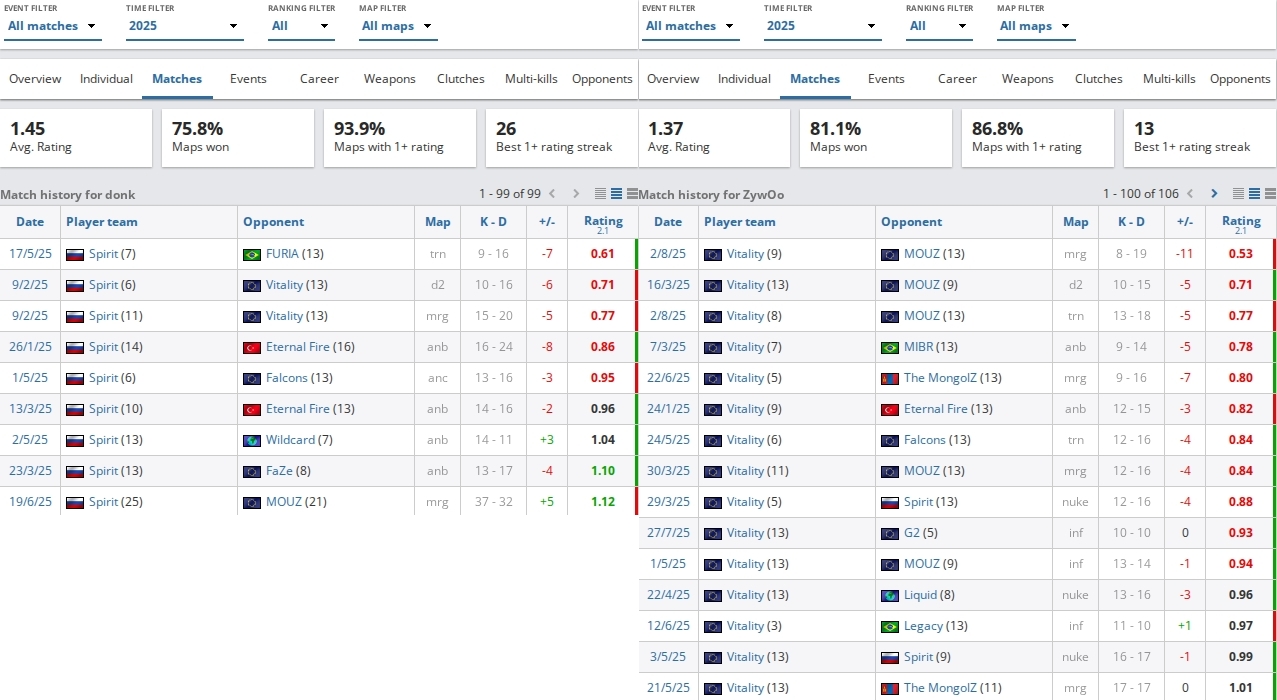The image size is (1277, 700).
Task: Click the 8 - 19 K-D cell
Action: click(1131, 254)
